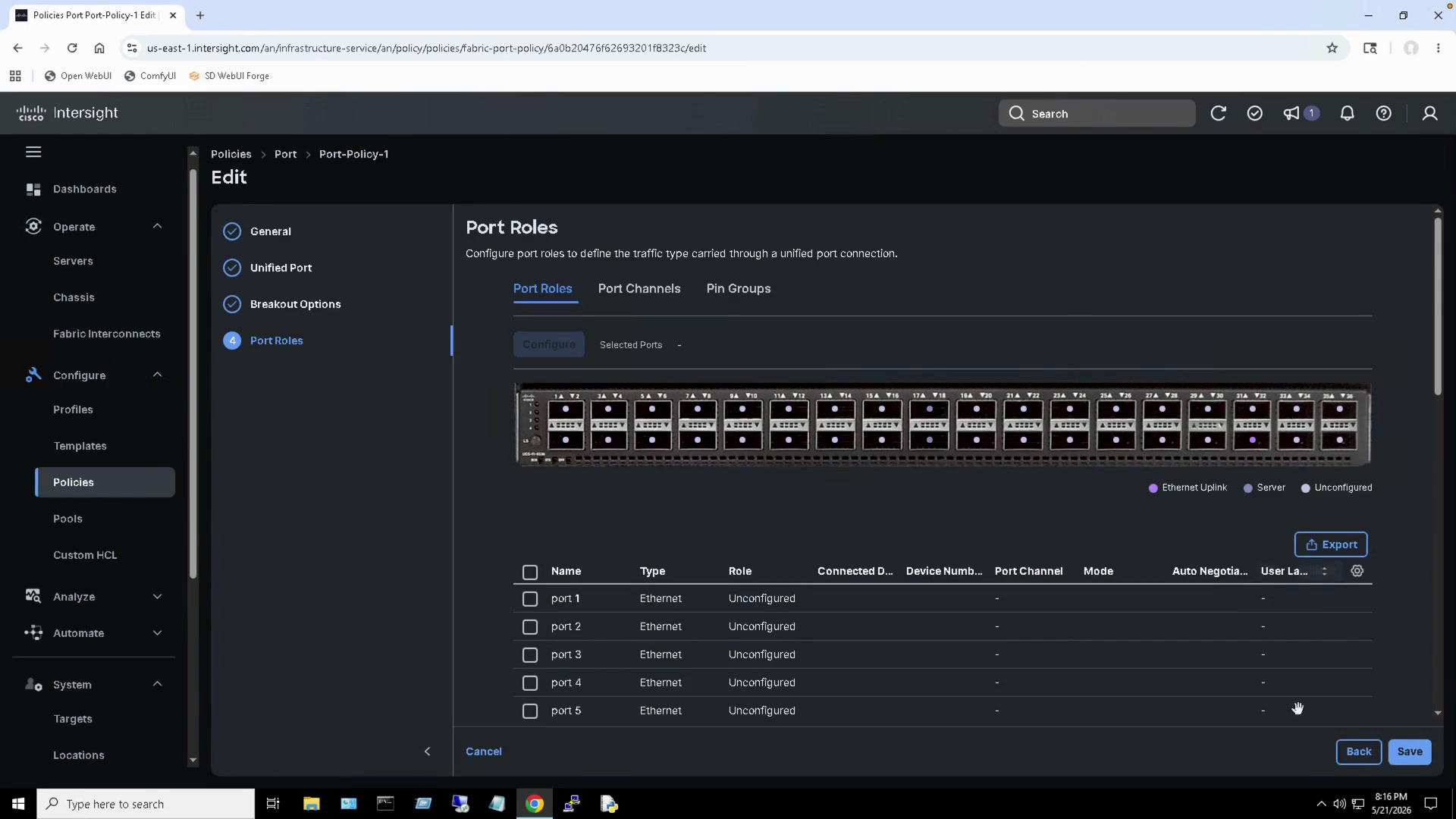Expand the Automate sidebar section
This screenshot has height=819, width=1456.
pos(157,633)
